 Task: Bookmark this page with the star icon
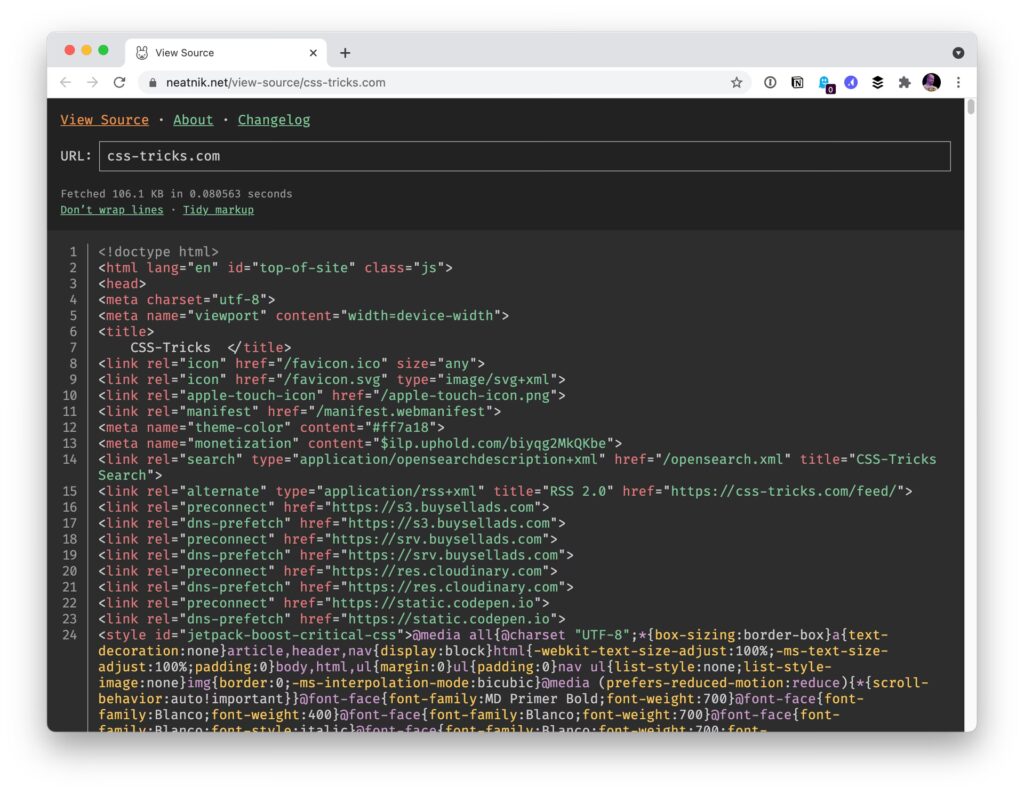(x=737, y=83)
